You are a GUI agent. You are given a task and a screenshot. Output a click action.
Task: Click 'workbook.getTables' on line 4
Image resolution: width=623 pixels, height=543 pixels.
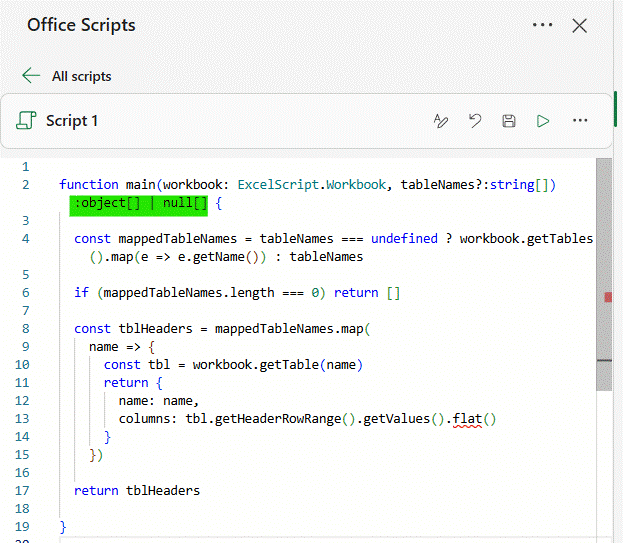pyautogui.click(x=526, y=239)
